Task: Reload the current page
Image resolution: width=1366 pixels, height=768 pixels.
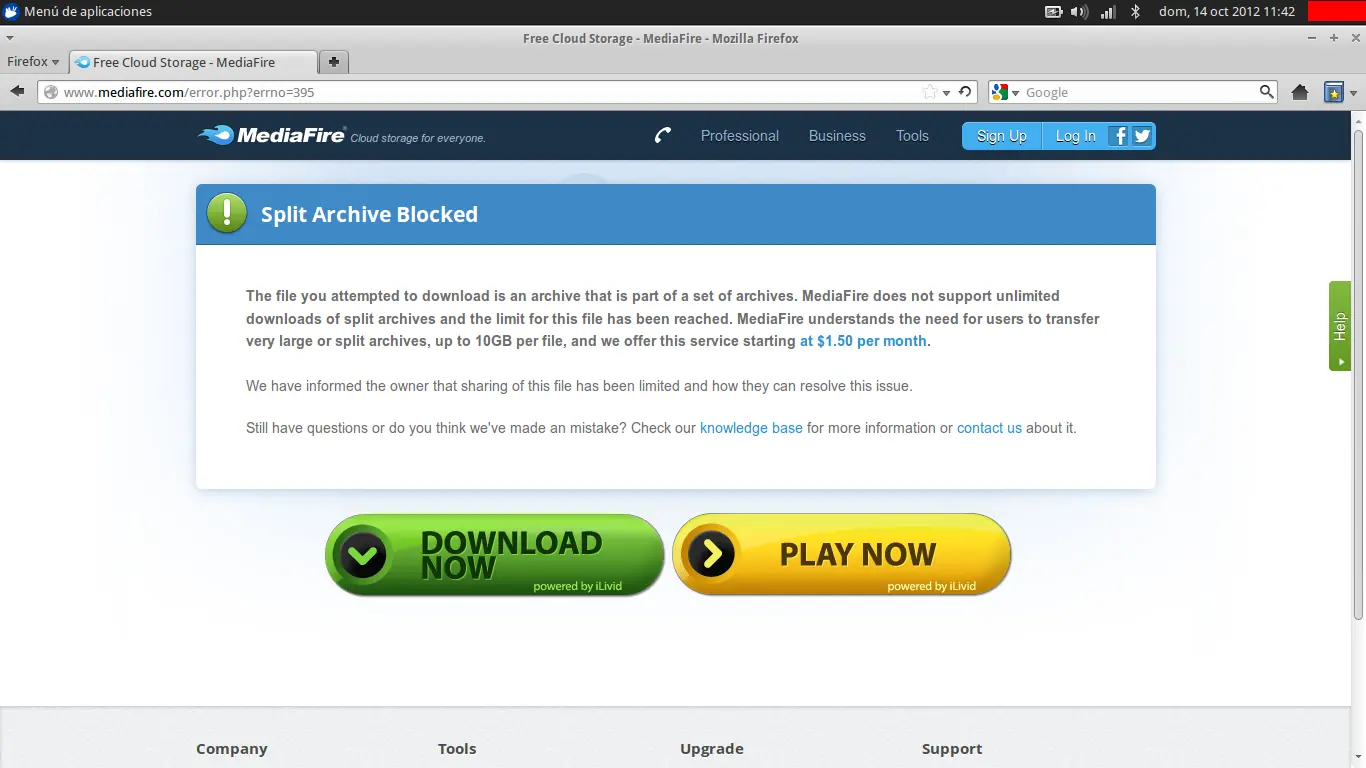Action: tap(965, 92)
